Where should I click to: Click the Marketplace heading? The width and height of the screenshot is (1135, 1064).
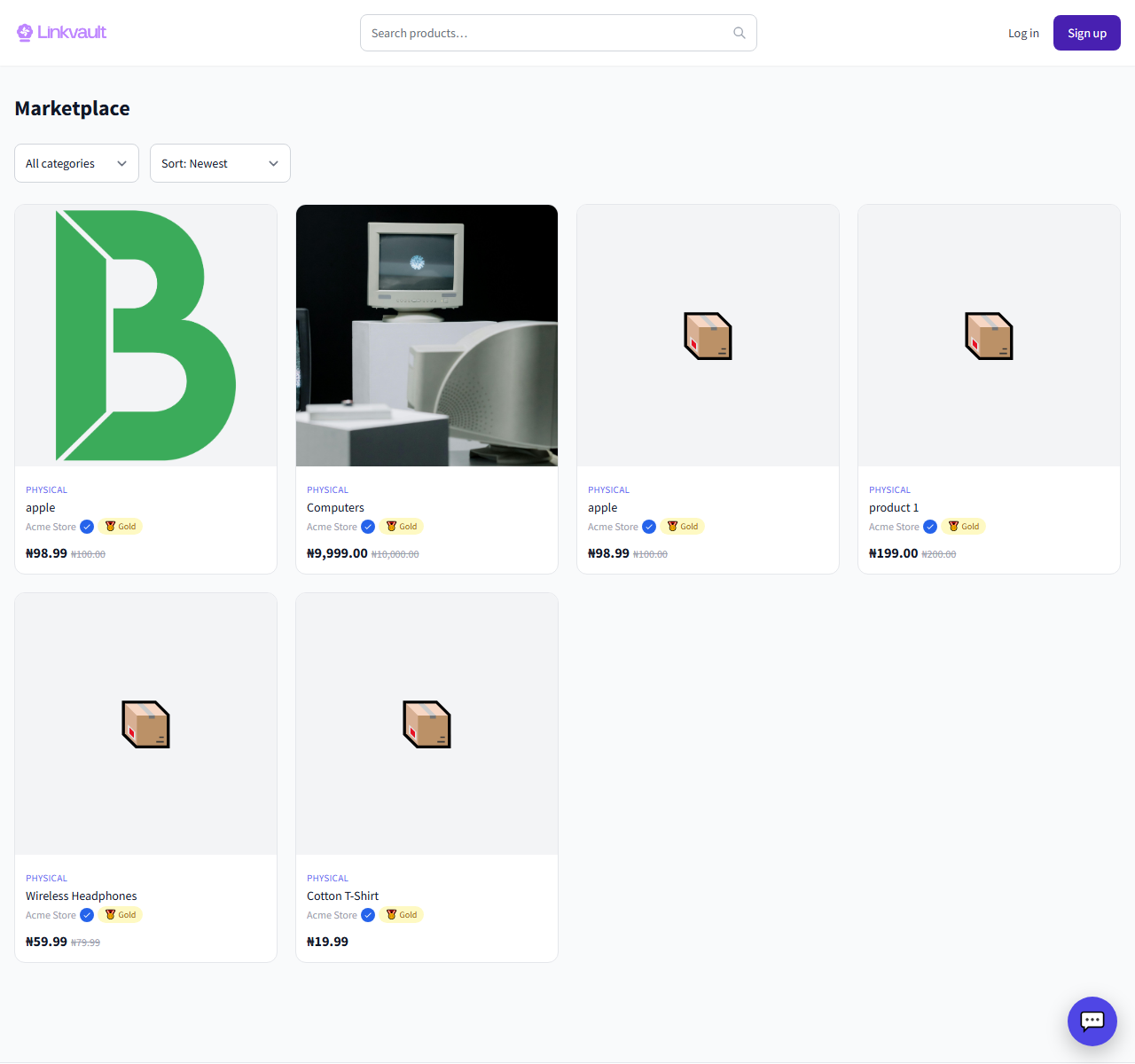click(73, 108)
